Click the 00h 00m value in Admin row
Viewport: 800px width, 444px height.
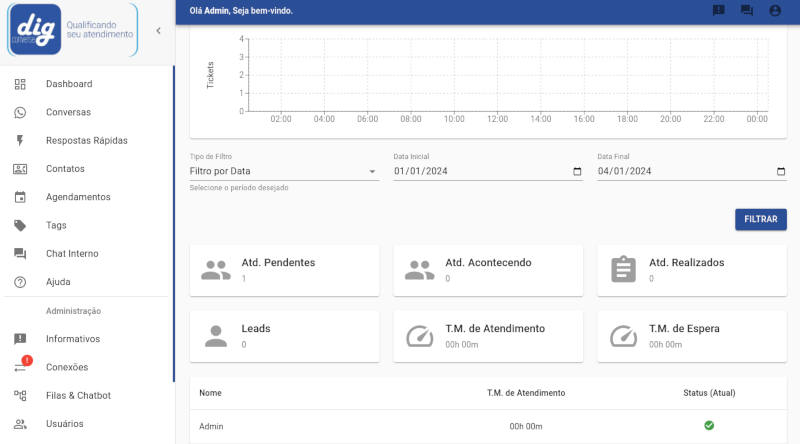pos(526,426)
